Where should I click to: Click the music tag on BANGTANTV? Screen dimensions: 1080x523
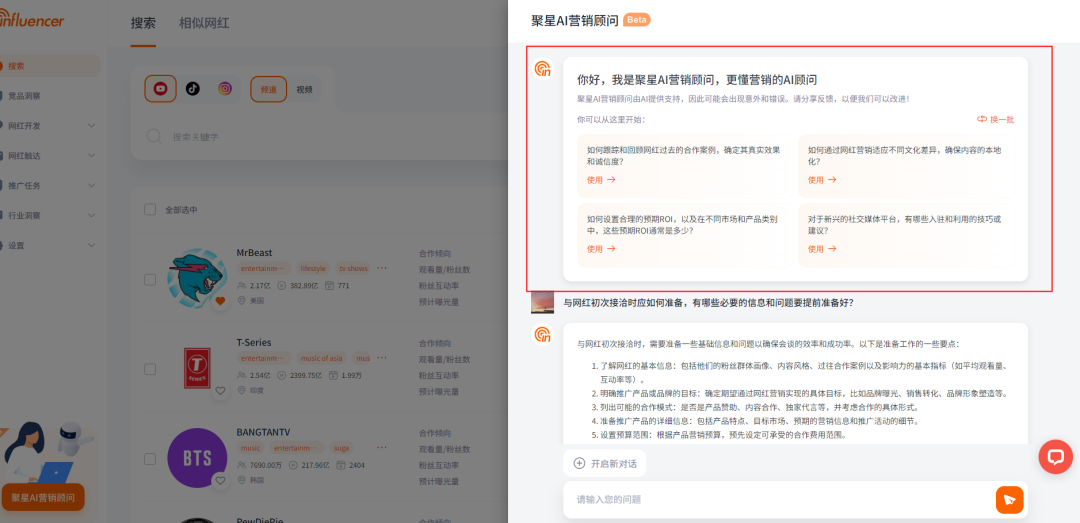(x=251, y=447)
